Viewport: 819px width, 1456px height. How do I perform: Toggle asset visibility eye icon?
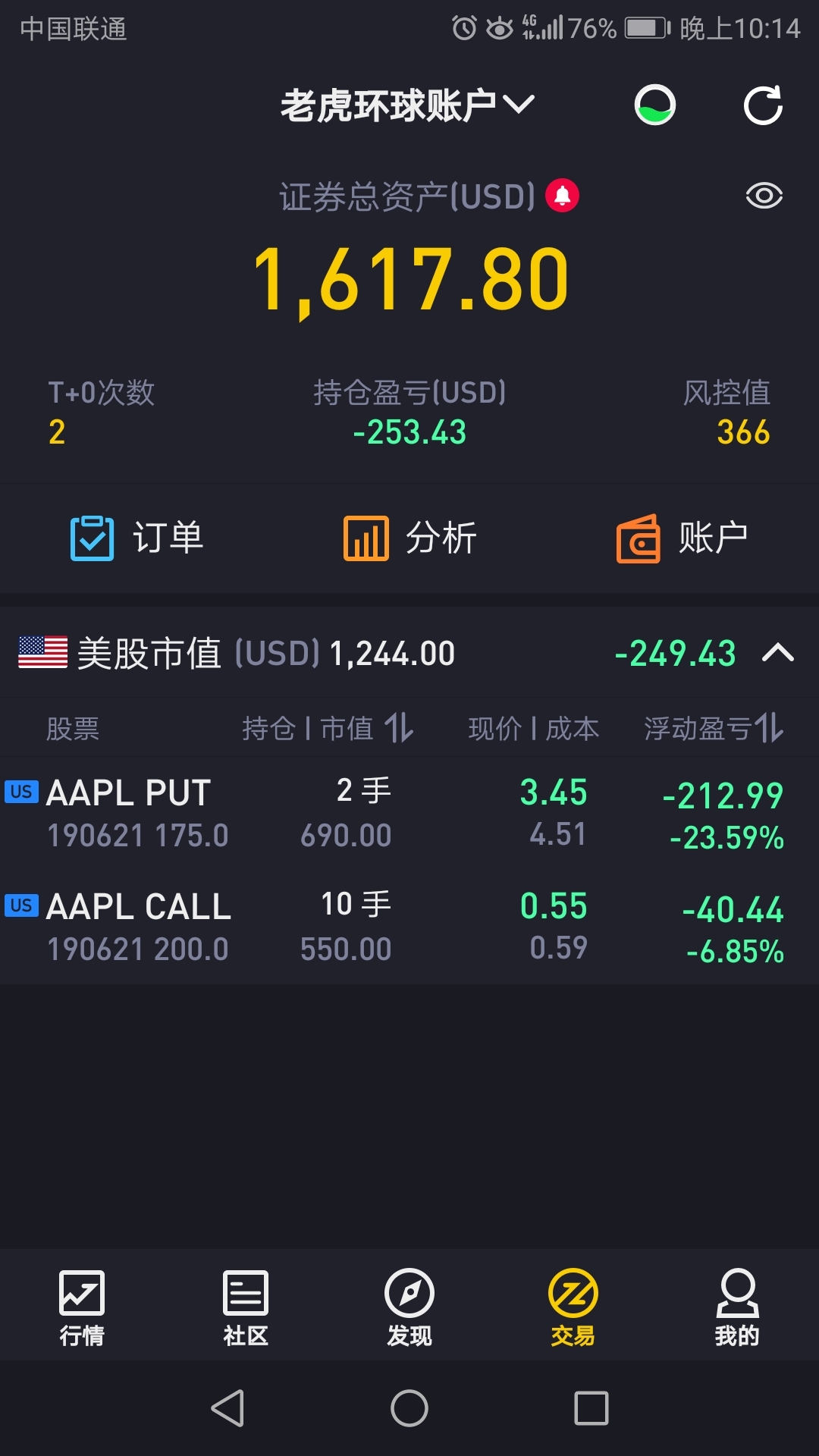click(x=764, y=196)
